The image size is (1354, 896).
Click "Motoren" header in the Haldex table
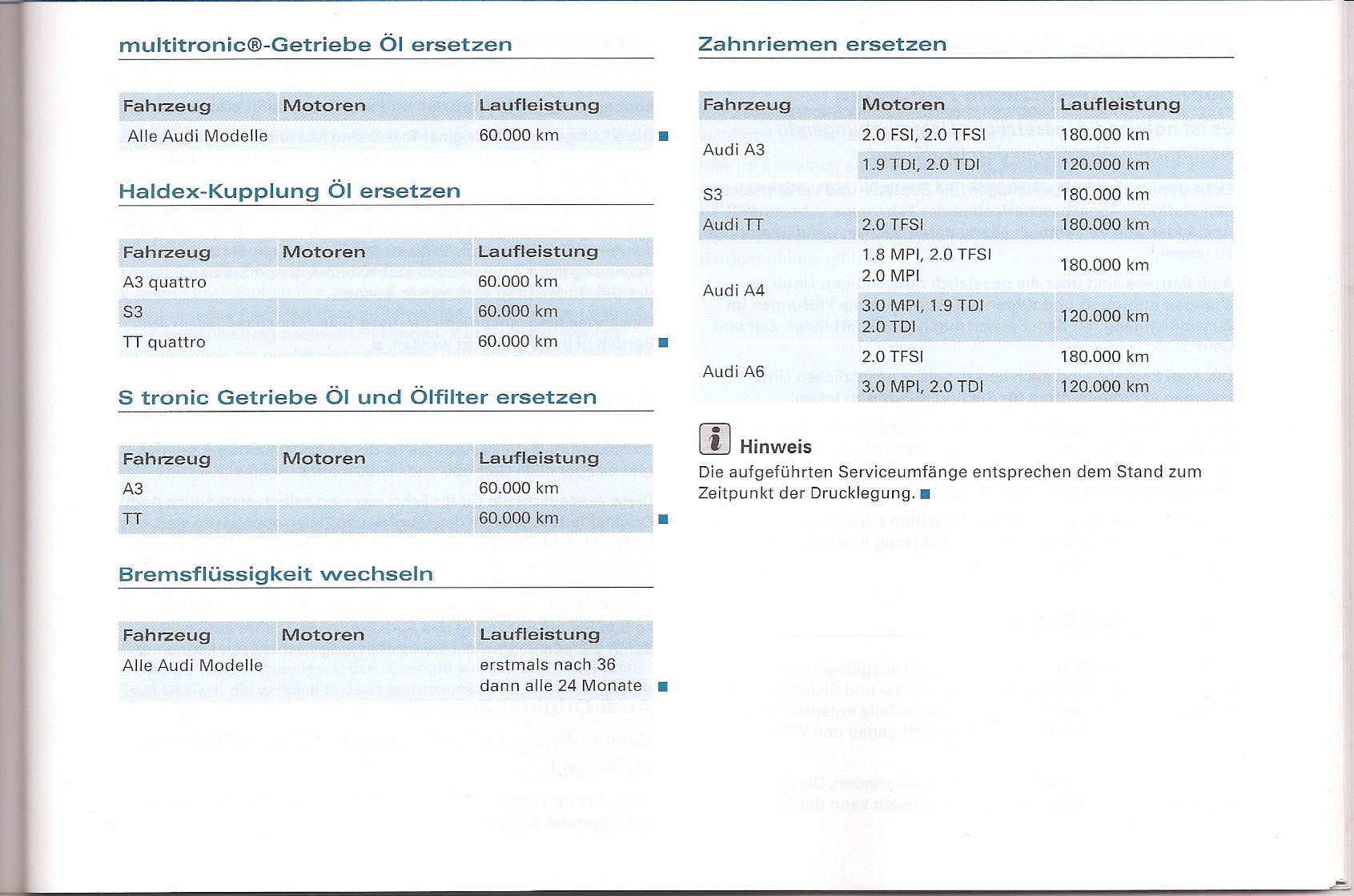(323, 251)
